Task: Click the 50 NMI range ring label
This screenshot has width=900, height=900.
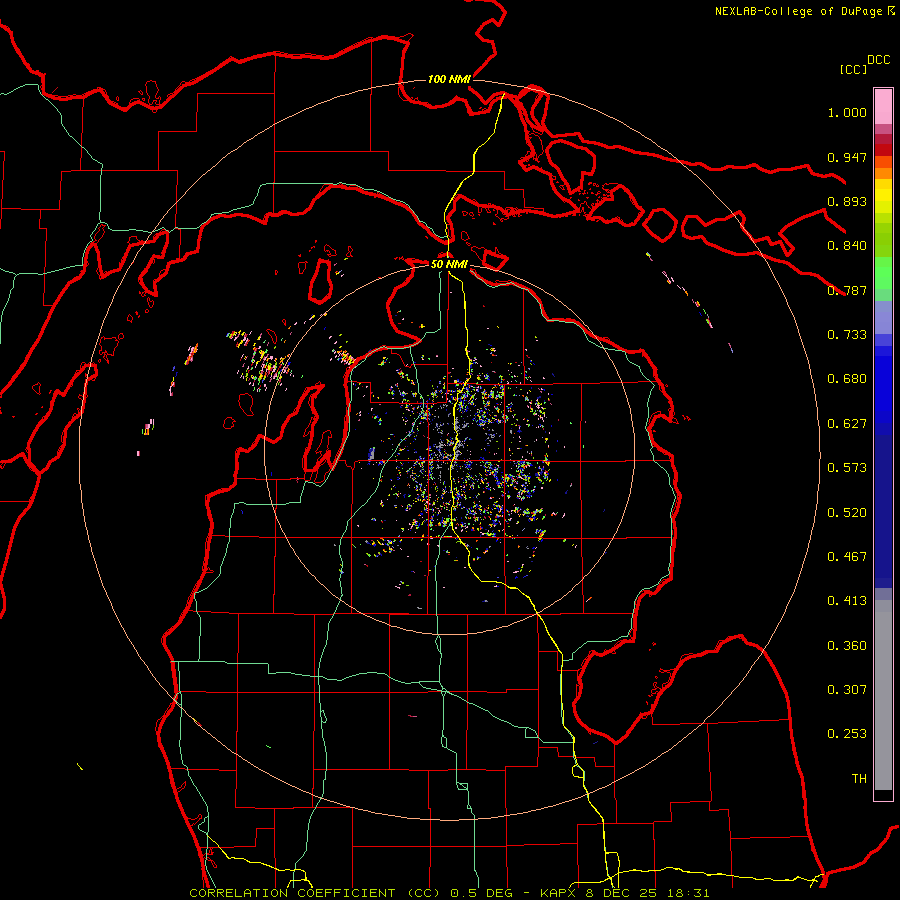Action: [x=449, y=264]
